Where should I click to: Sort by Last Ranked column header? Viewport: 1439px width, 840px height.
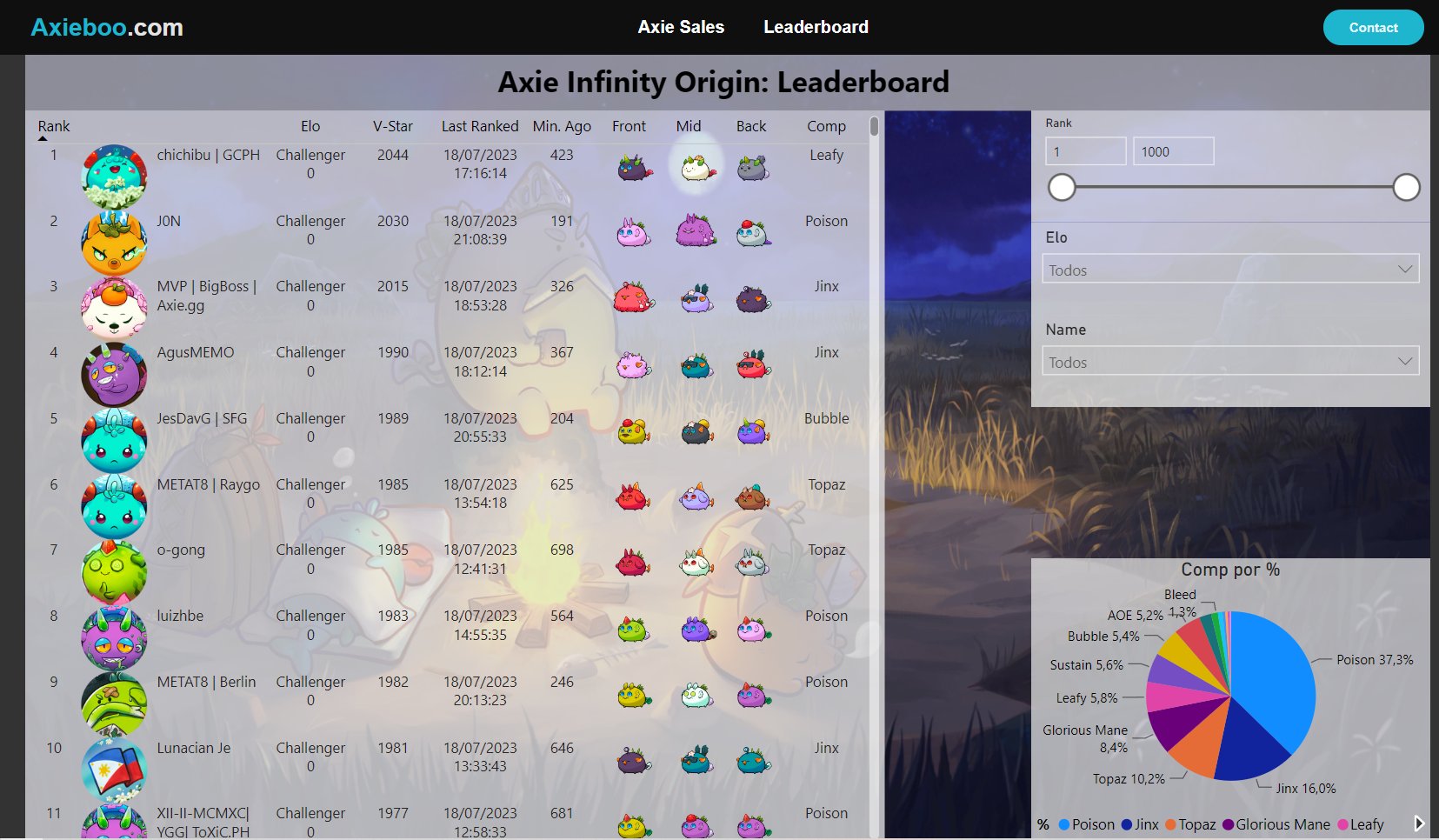click(480, 126)
